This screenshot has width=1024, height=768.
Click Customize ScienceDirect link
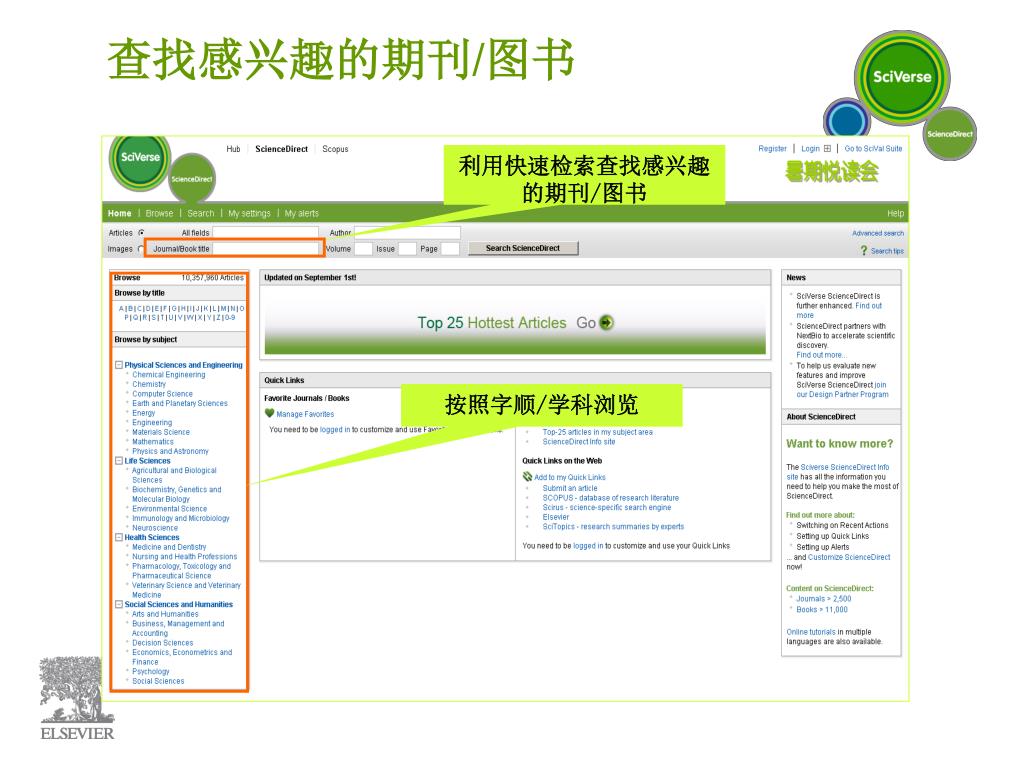pyautogui.click(x=849, y=558)
